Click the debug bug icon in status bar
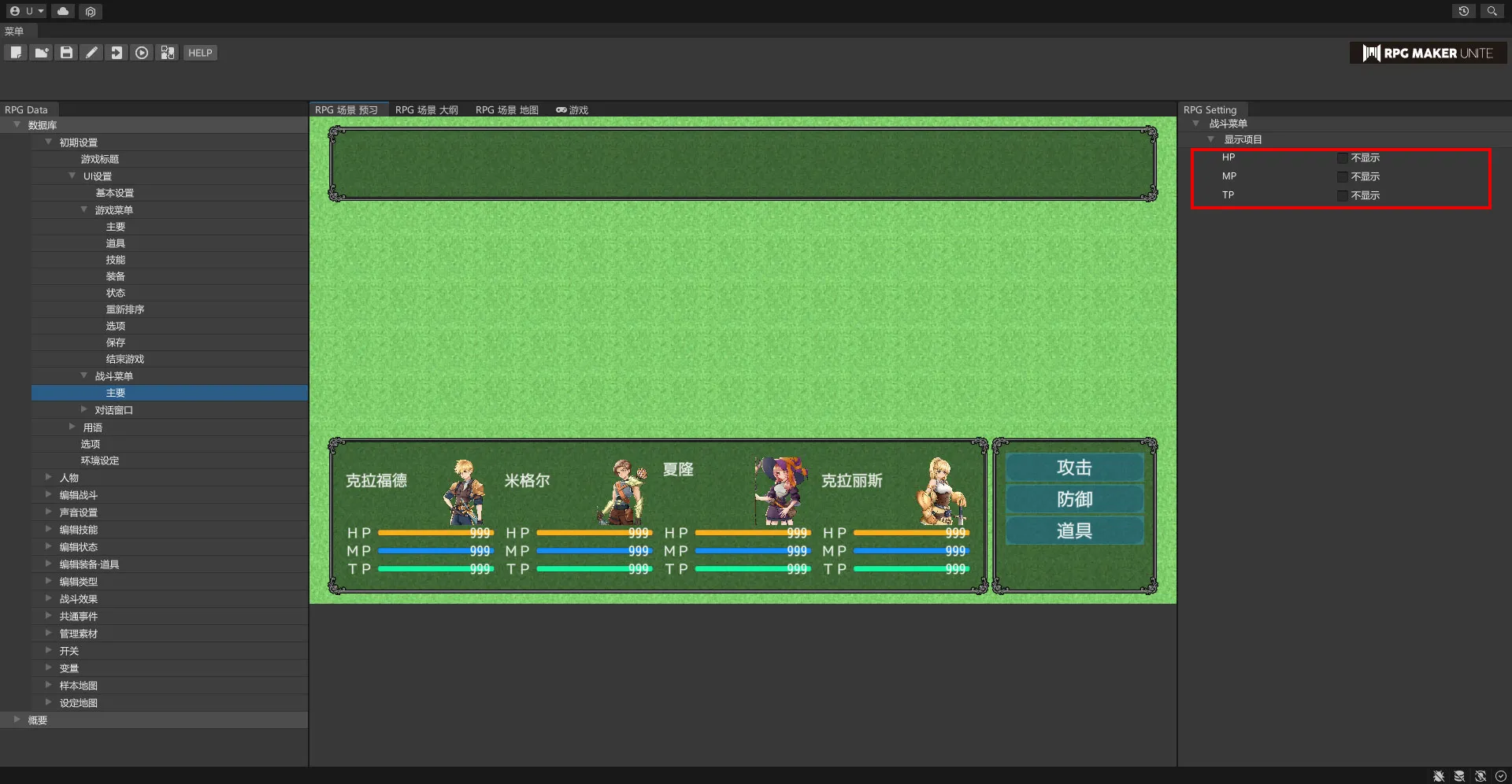 1438,776
